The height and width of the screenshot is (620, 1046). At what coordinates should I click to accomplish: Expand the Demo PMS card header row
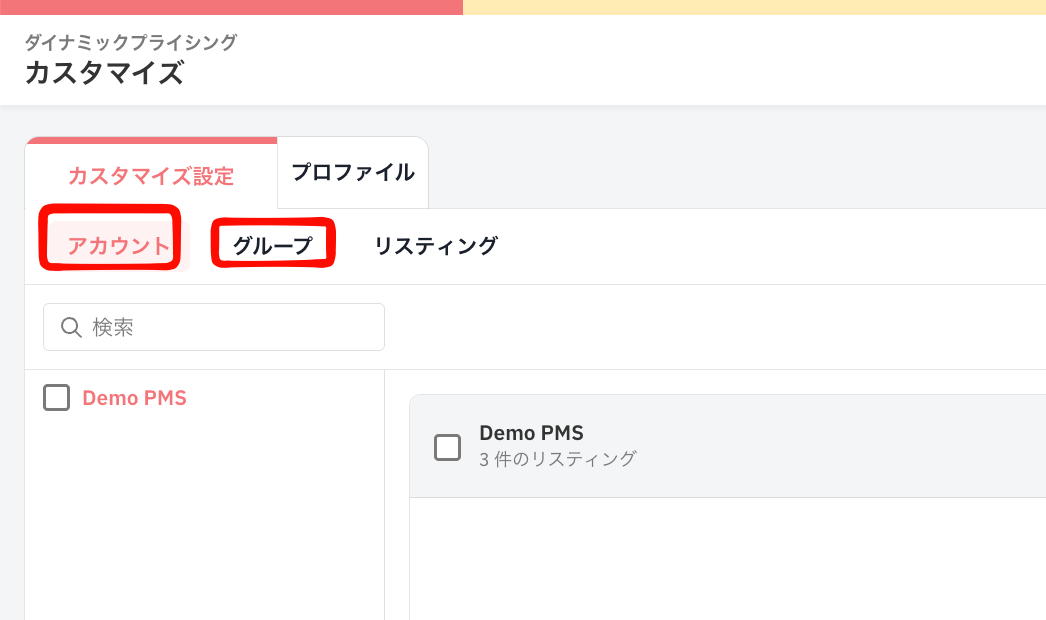pyautogui.click(x=728, y=446)
